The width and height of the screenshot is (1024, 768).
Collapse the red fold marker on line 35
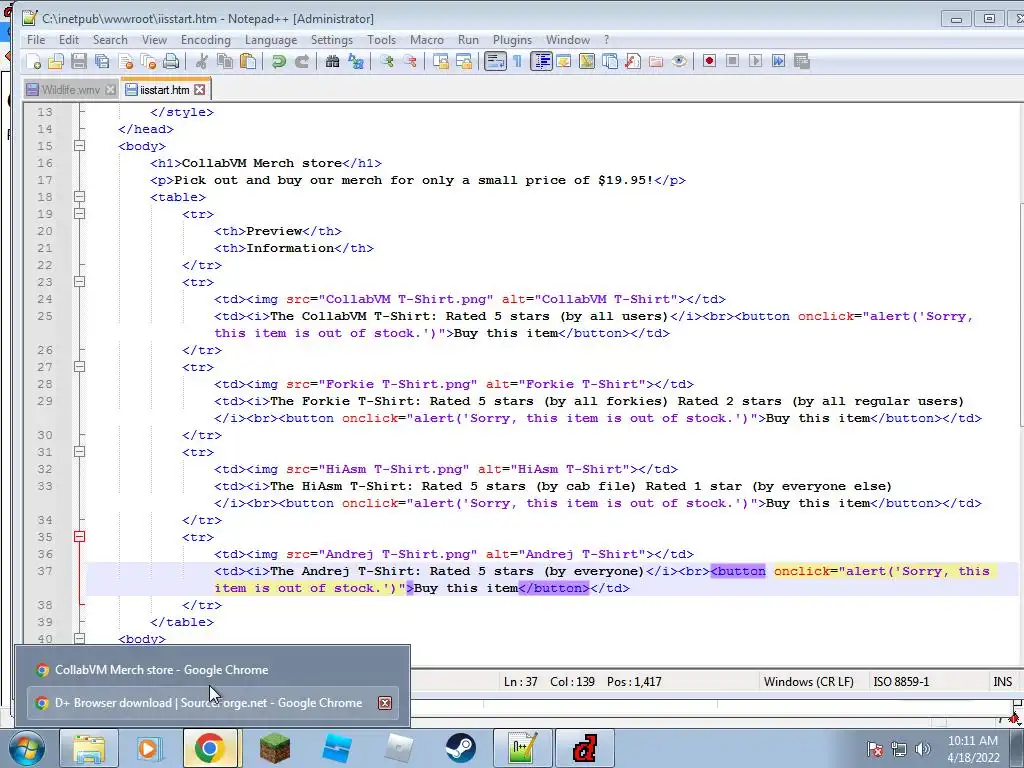pyautogui.click(x=79, y=537)
